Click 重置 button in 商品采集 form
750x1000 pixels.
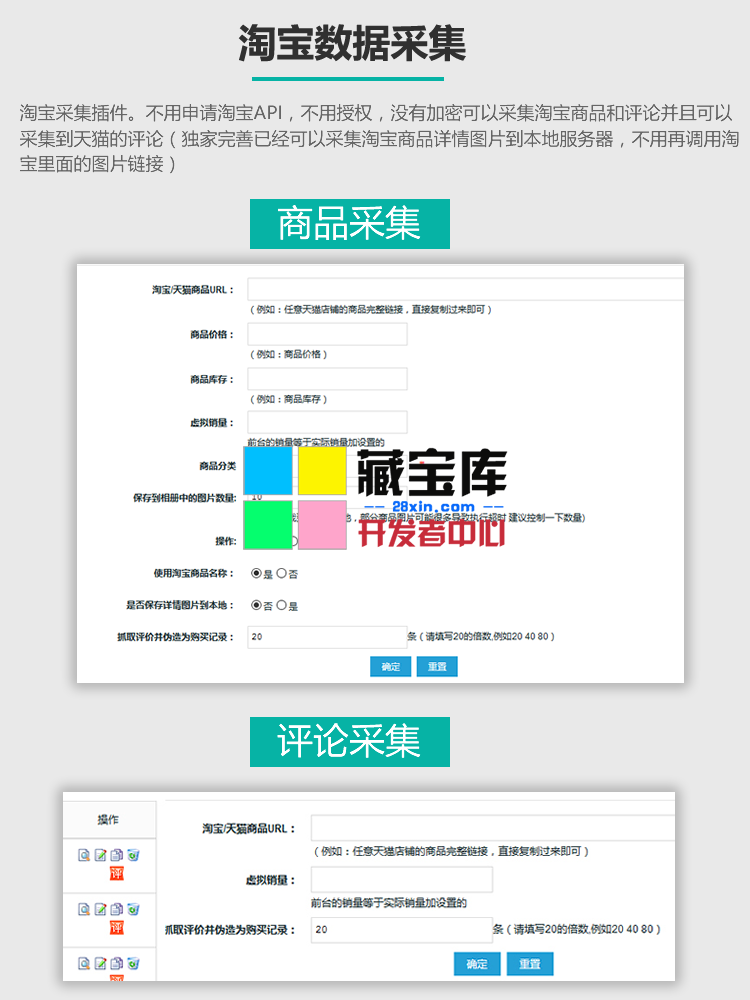point(437,666)
